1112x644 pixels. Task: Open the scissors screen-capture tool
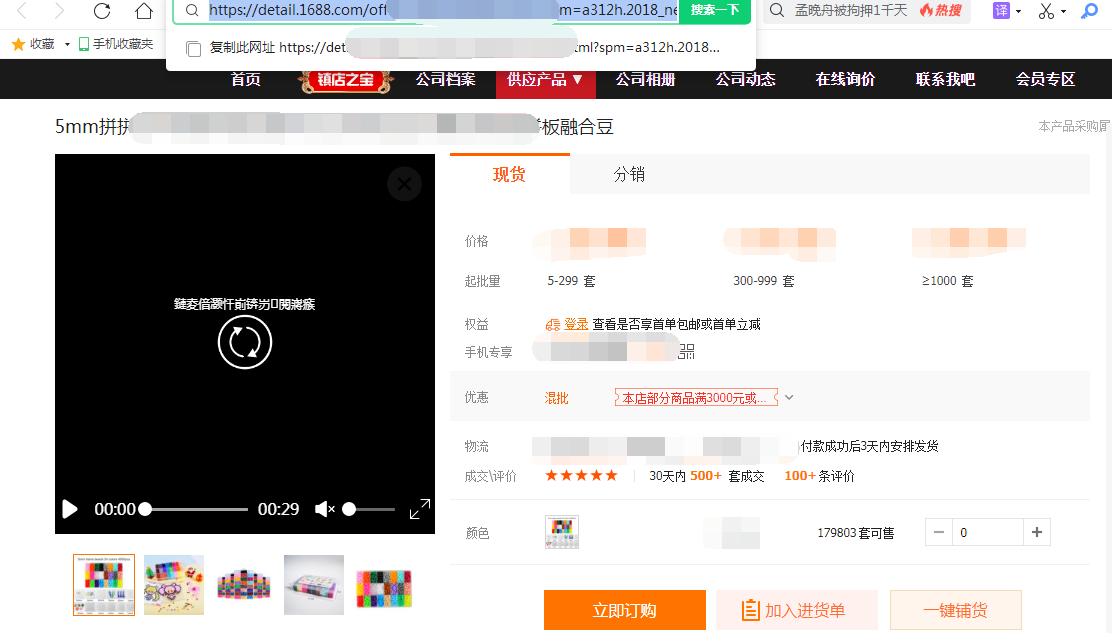point(1046,11)
